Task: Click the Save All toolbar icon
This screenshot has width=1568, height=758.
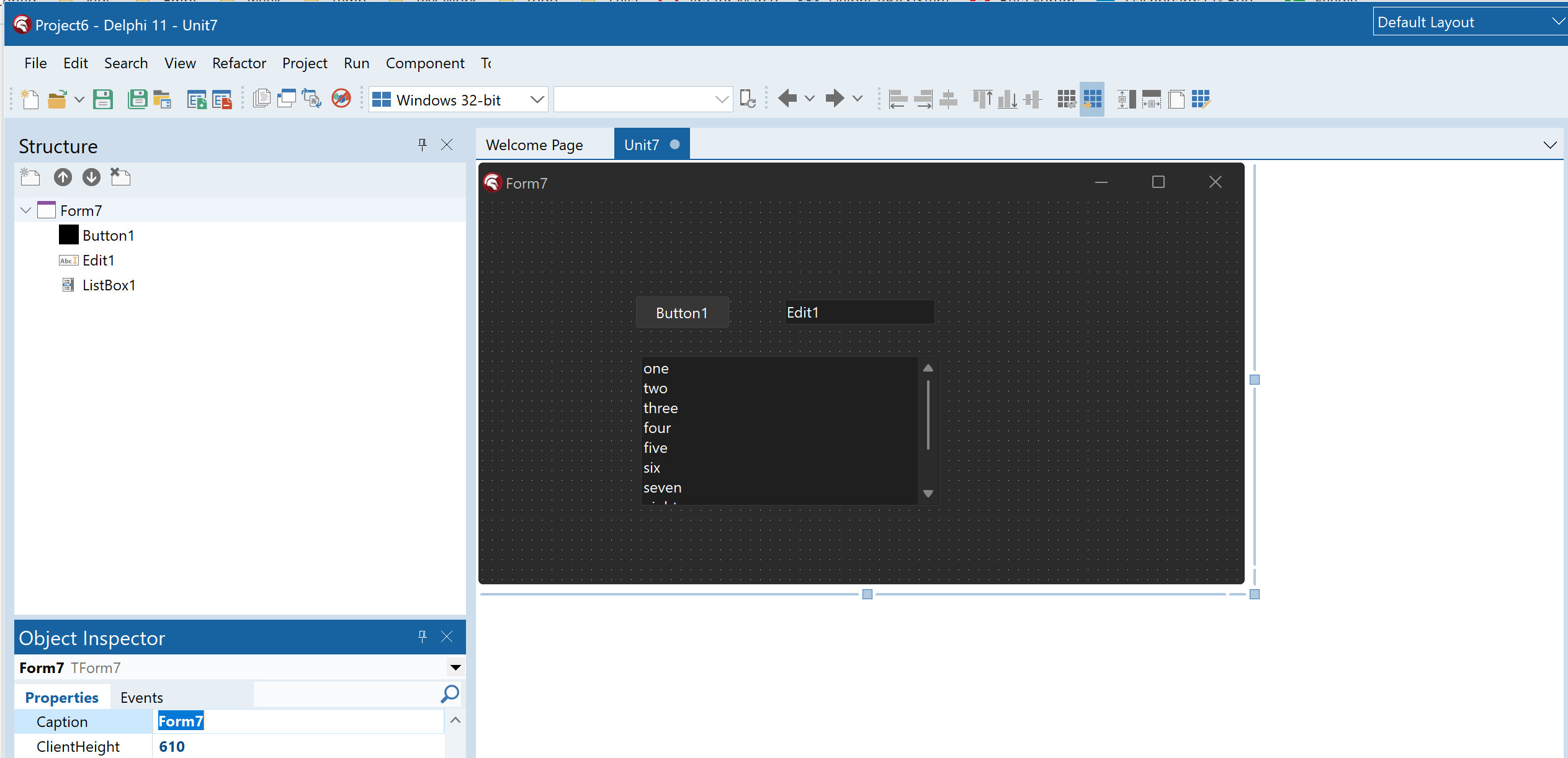Action: 138,99
